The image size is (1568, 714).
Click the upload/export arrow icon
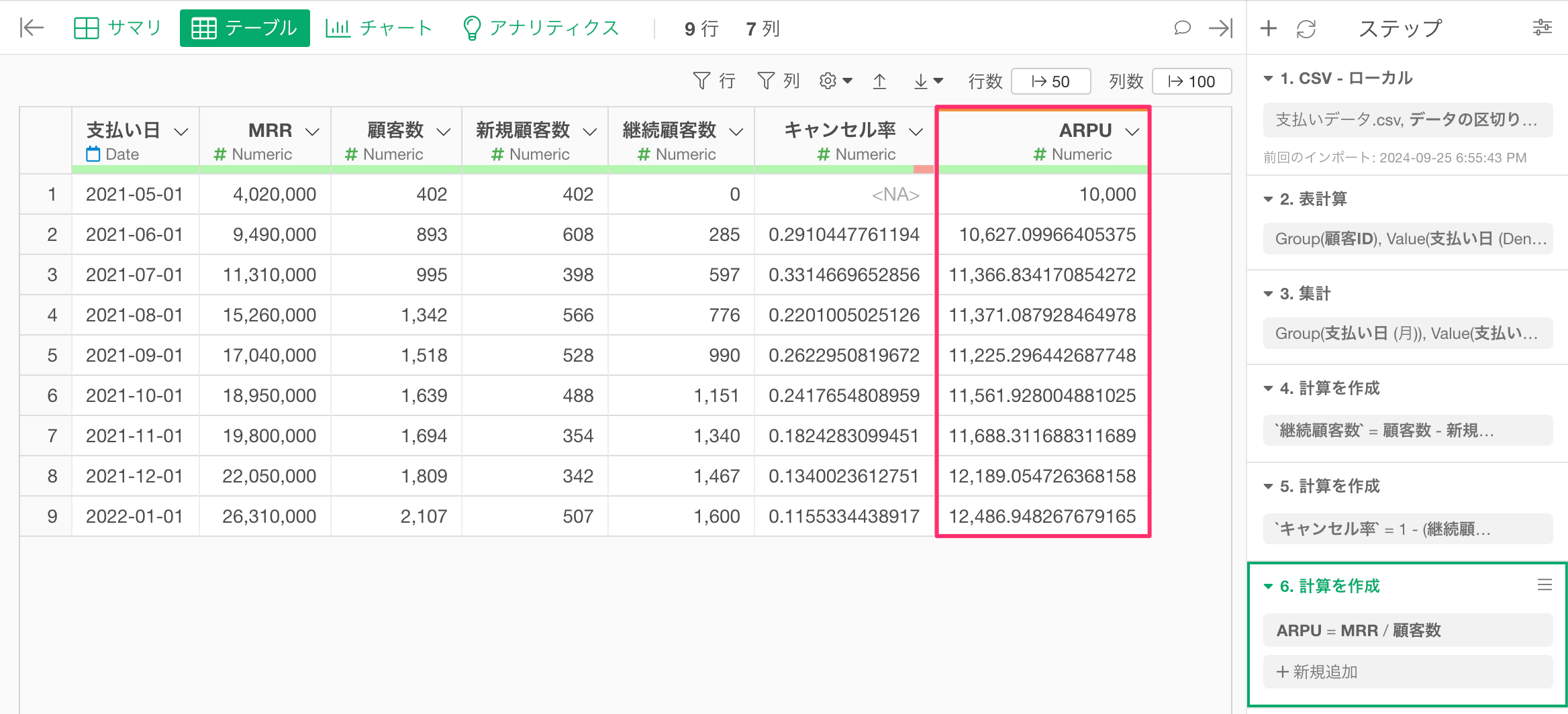point(879,81)
